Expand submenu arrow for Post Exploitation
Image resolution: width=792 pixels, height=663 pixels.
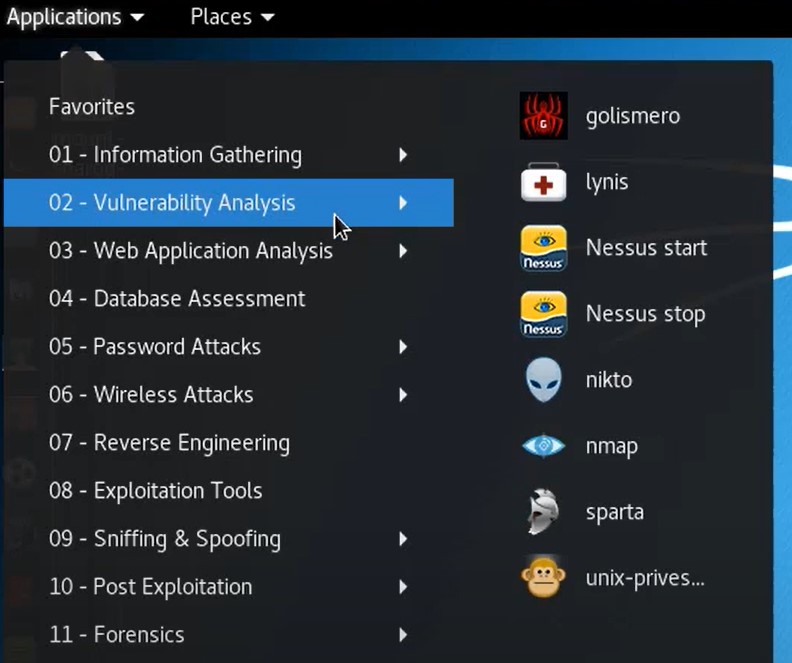tap(403, 587)
